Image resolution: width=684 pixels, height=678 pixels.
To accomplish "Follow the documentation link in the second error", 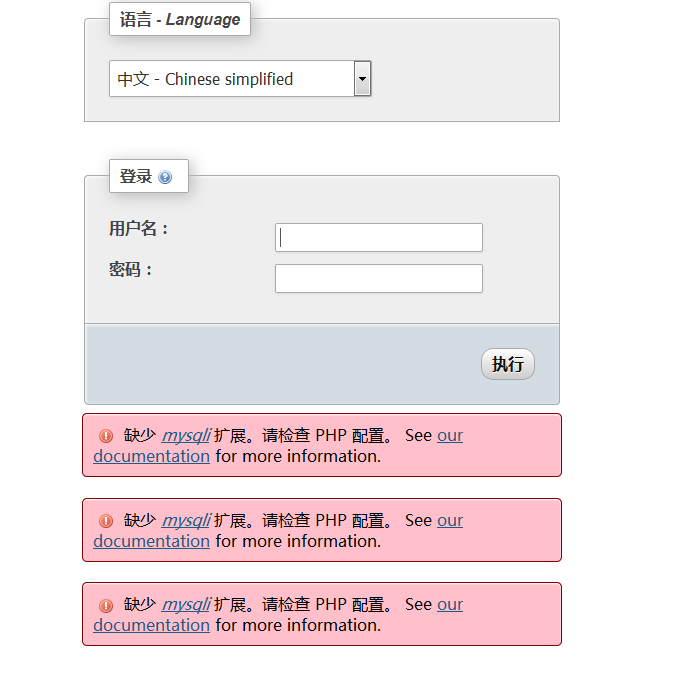I will click(x=152, y=541).
